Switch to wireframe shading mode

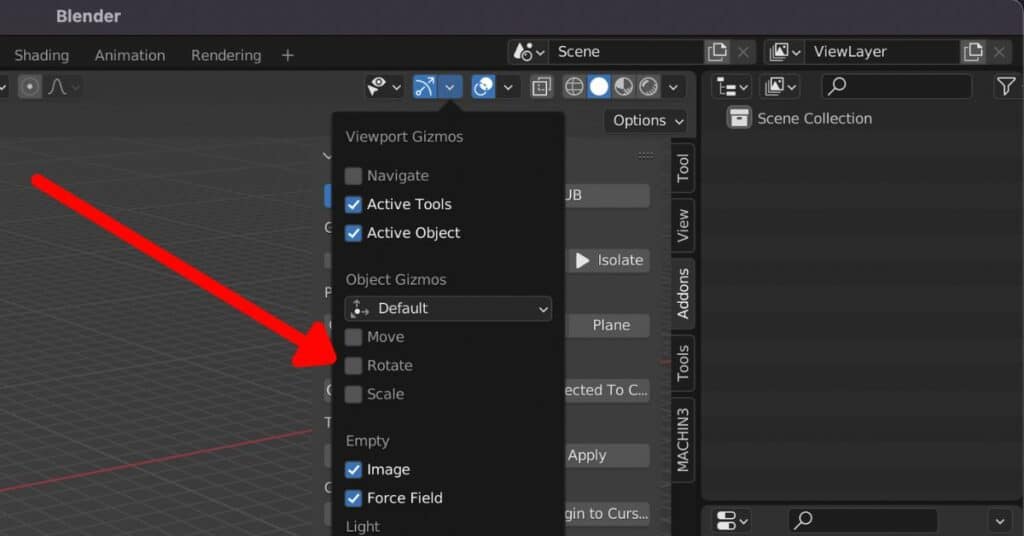[x=573, y=87]
